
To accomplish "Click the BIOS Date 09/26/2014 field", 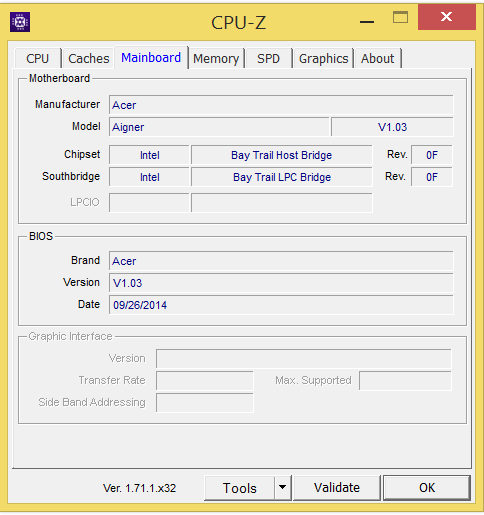I will pos(281,305).
